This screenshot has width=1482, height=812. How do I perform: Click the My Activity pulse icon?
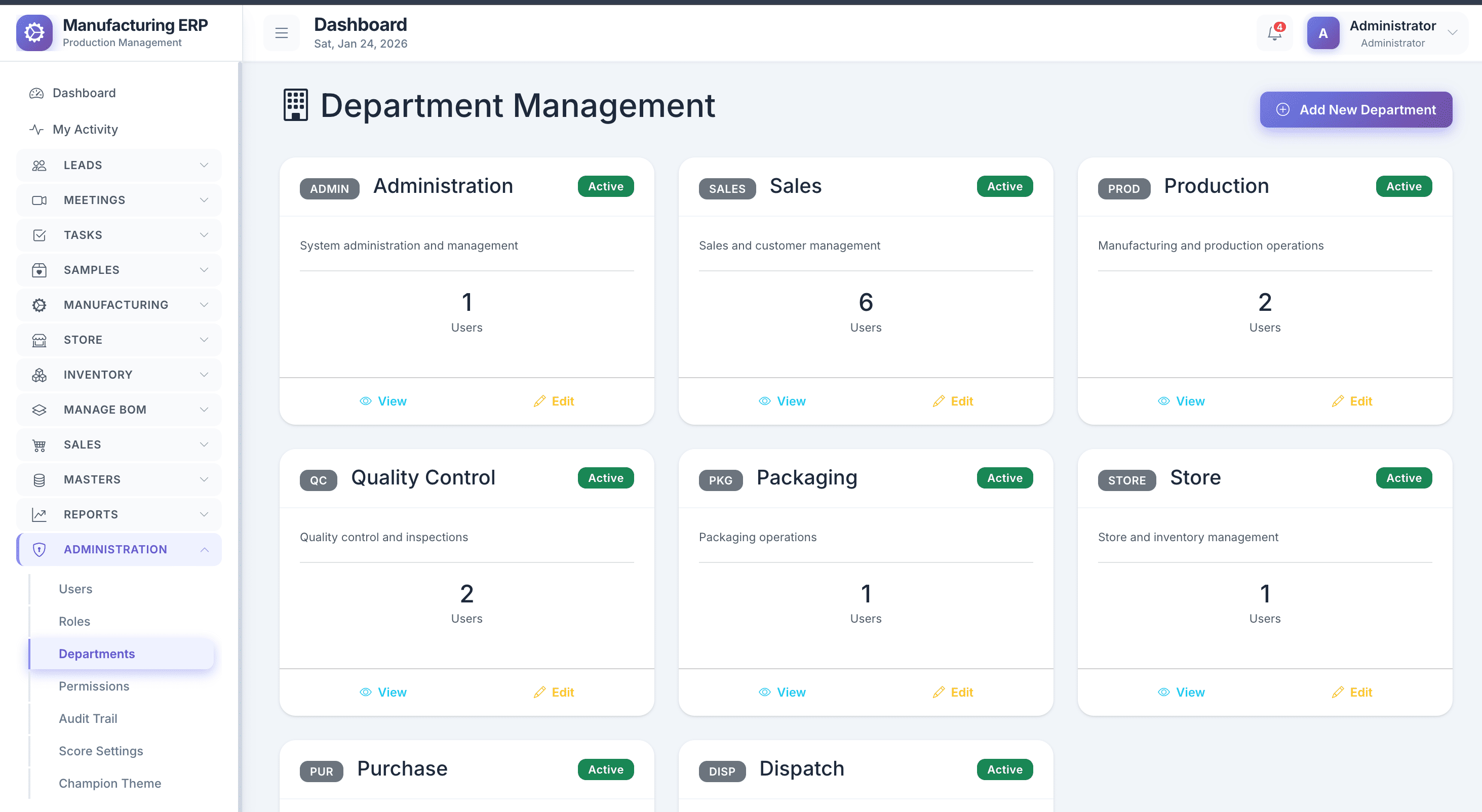(37, 130)
